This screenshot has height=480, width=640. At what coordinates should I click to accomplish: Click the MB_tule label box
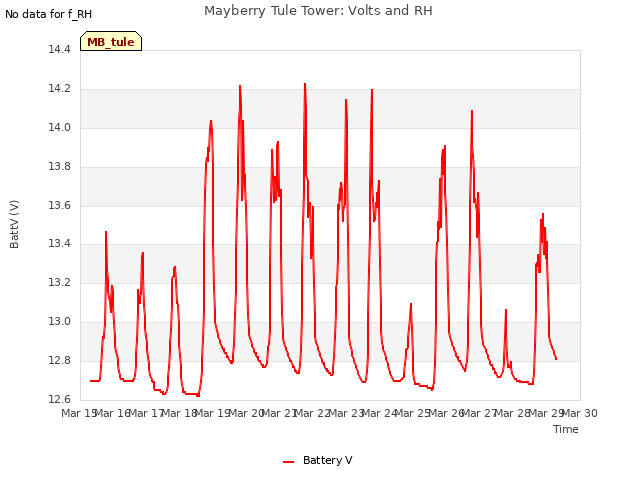[111, 41]
